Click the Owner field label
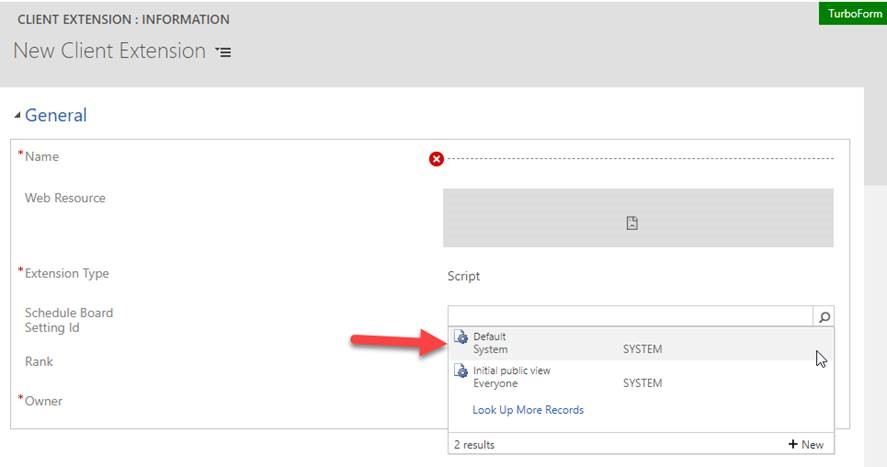887x467 pixels. pos(43,401)
